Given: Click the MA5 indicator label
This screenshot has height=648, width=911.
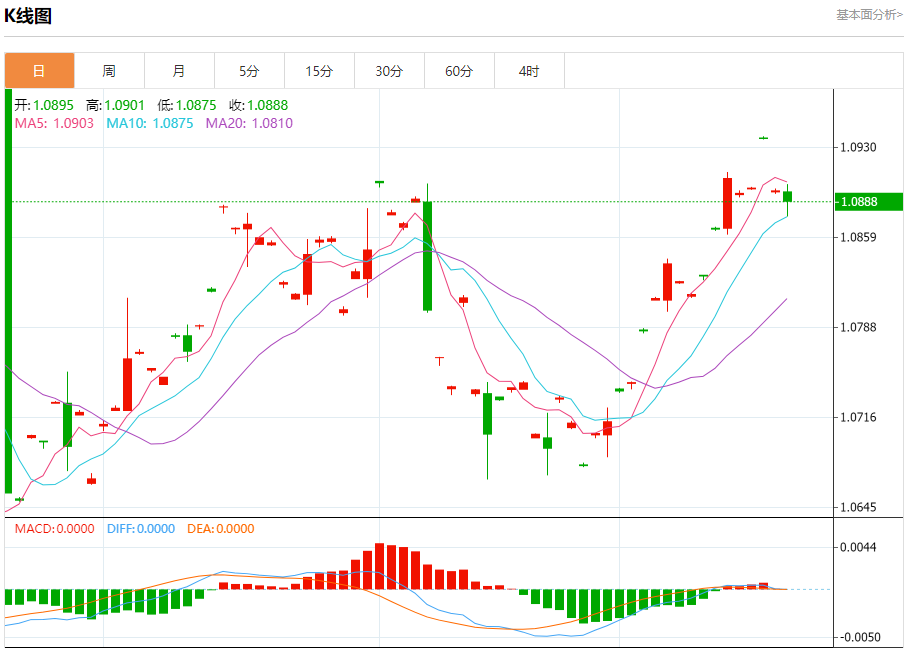Looking at the screenshot, I should [54, 123].
